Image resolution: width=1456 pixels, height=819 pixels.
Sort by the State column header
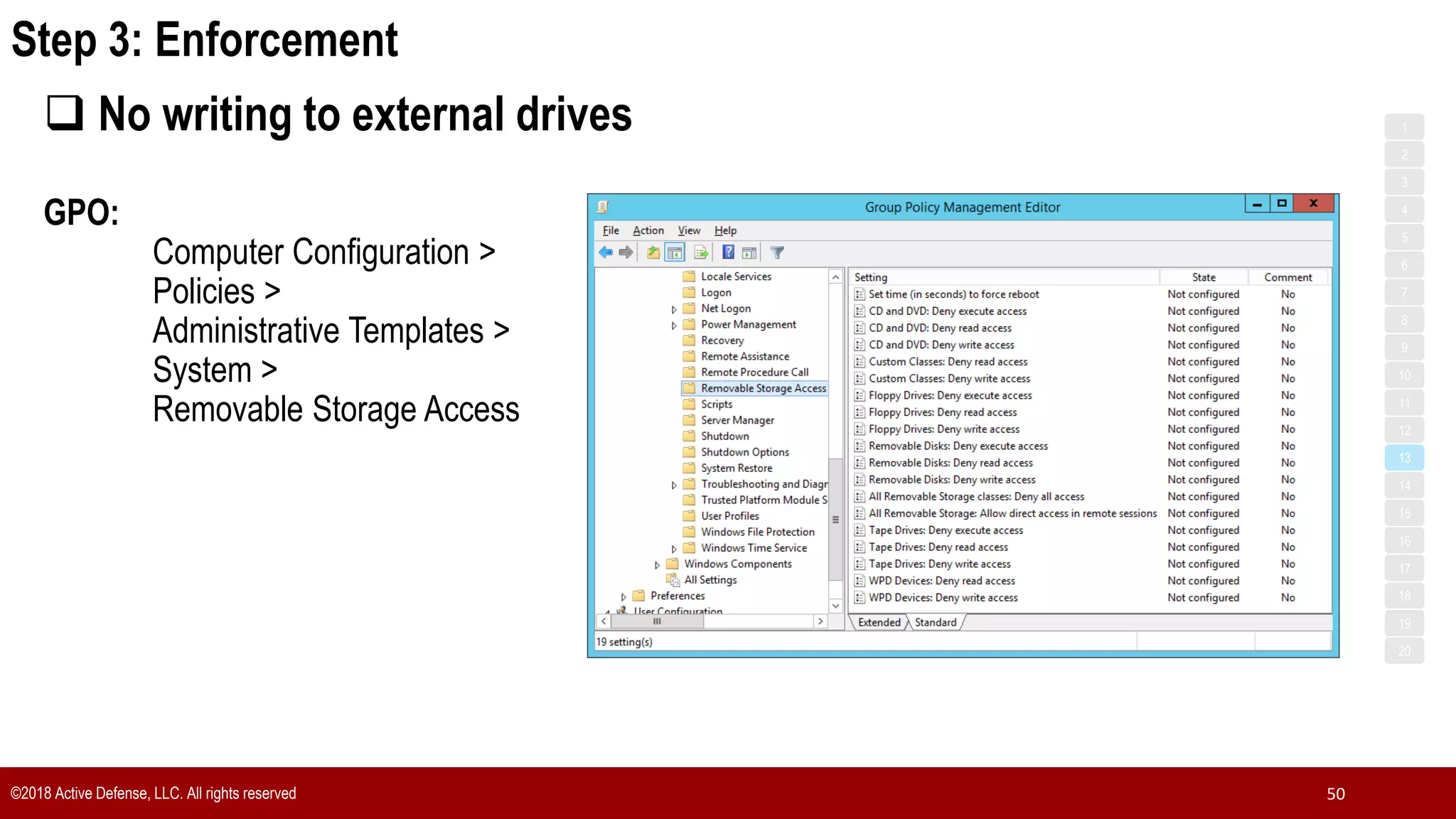(x=1204, y=277)
